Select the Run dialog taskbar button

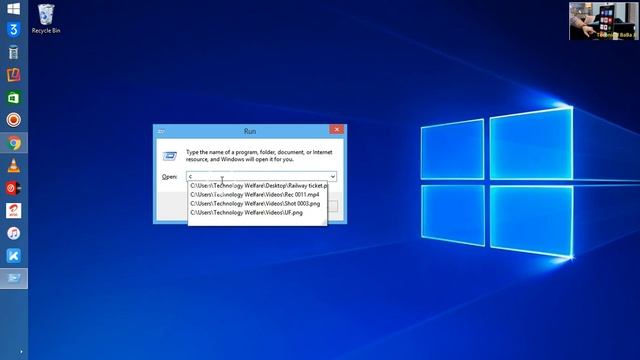click(13, 278)
